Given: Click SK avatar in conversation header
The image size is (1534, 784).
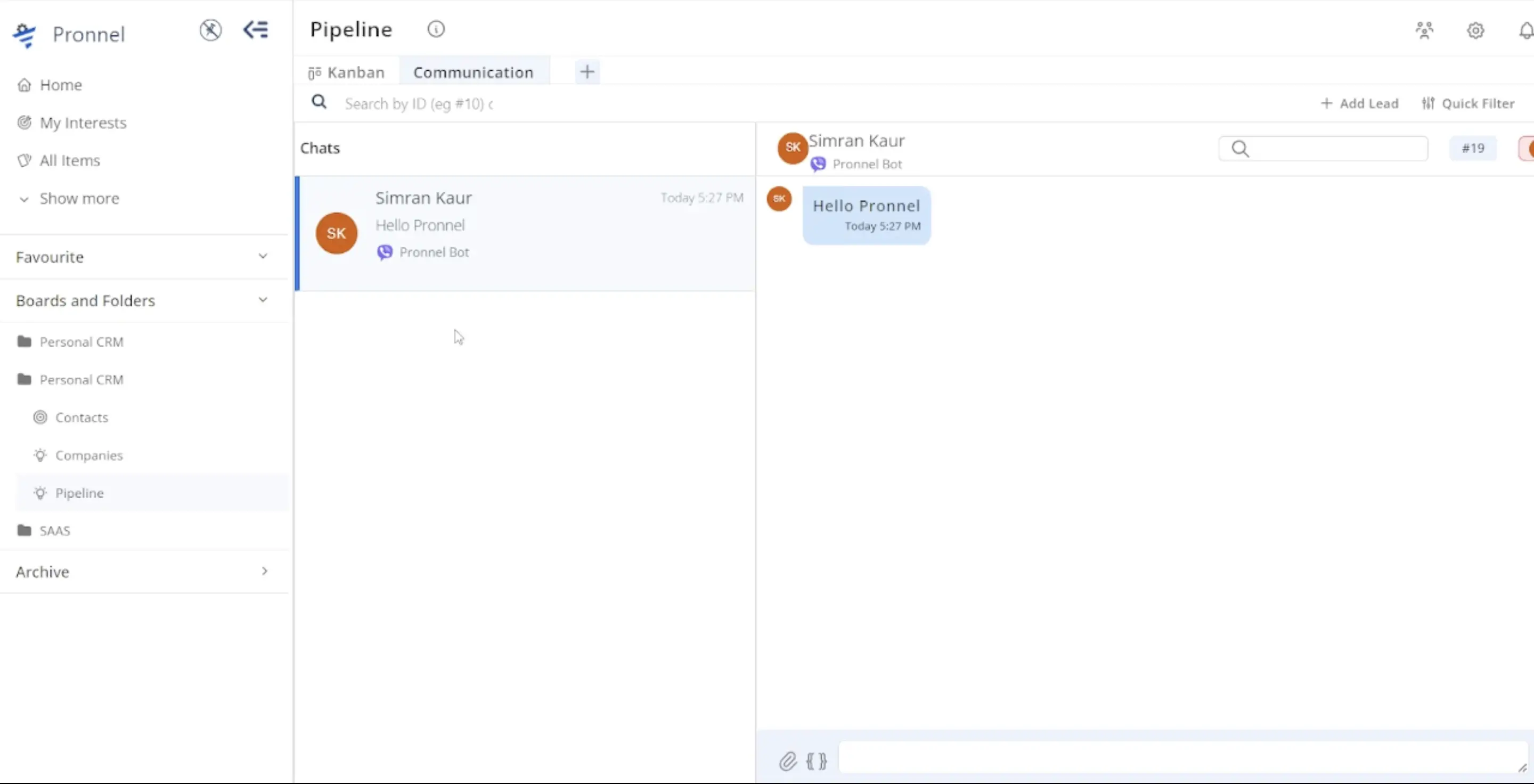Looking at the screenshot, I should pos(793,148).
